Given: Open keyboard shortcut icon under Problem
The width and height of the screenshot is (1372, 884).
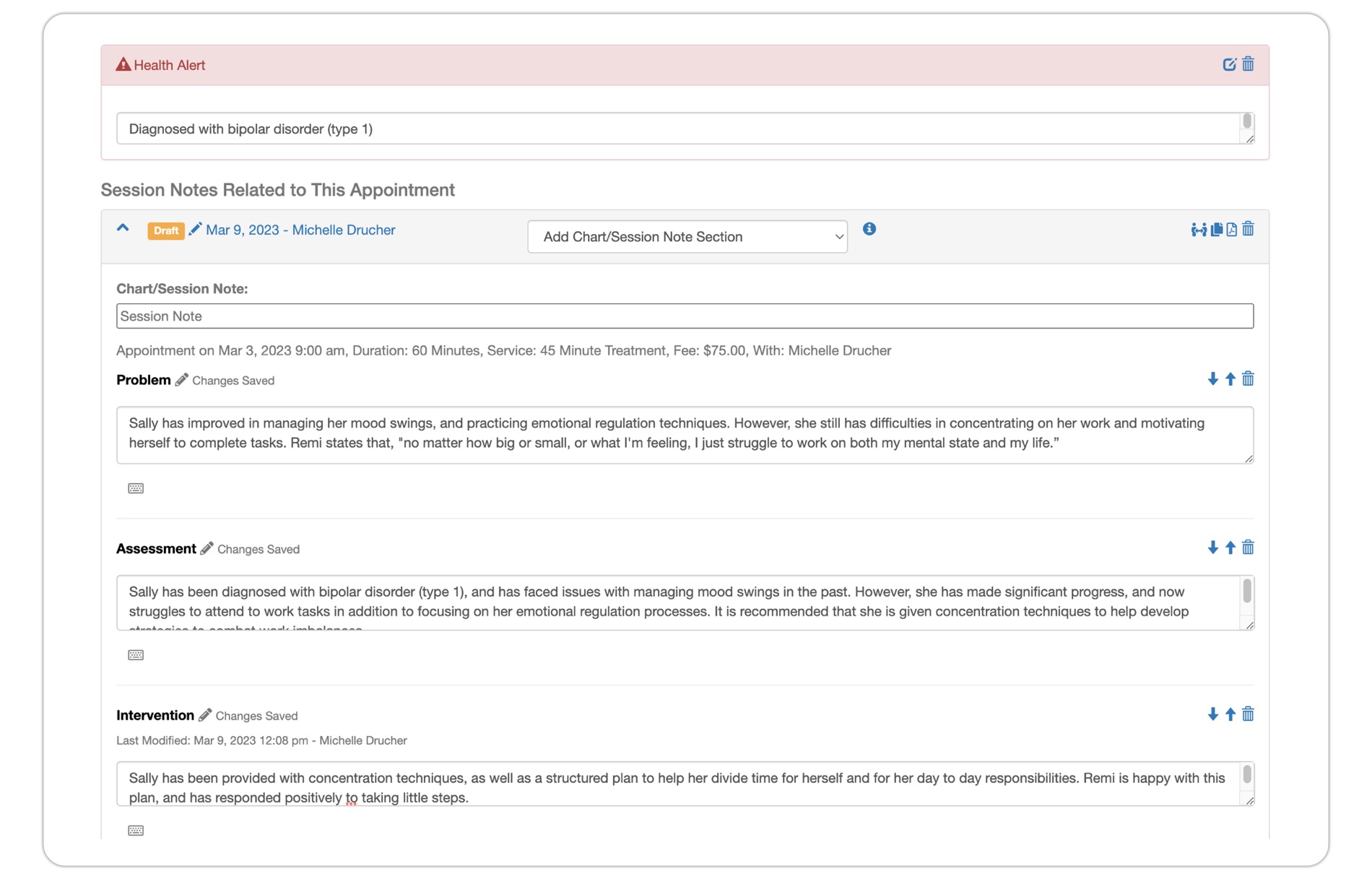Looking at the screenshot, I should 136,488.
